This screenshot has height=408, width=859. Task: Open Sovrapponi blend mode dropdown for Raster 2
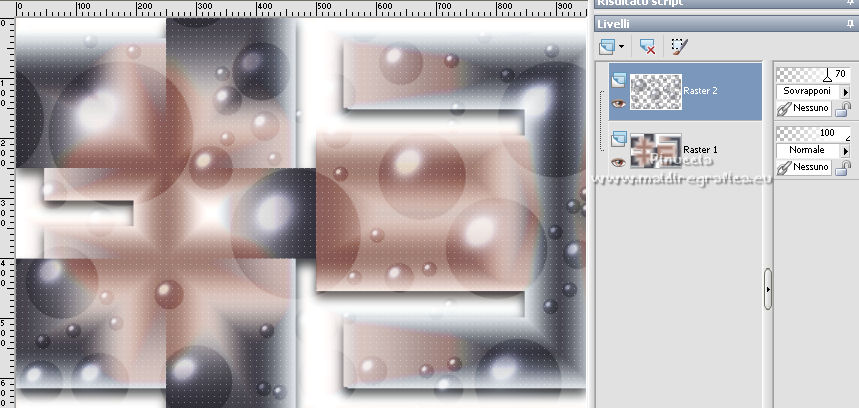coord(845,91)
